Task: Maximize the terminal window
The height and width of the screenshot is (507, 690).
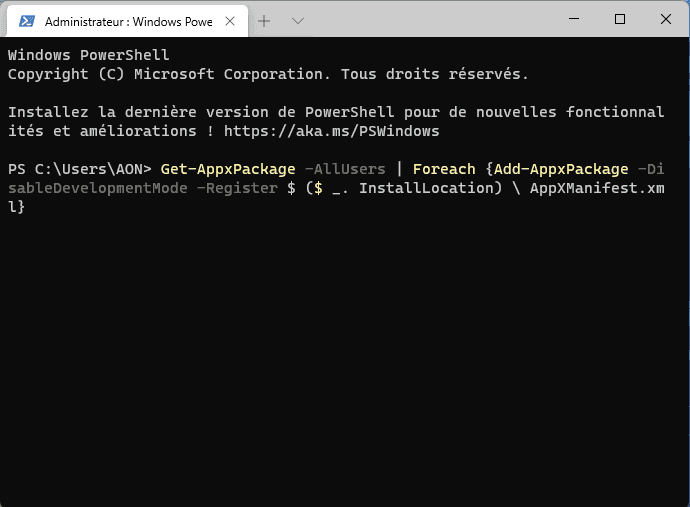Action: click(x=620, y=19)
